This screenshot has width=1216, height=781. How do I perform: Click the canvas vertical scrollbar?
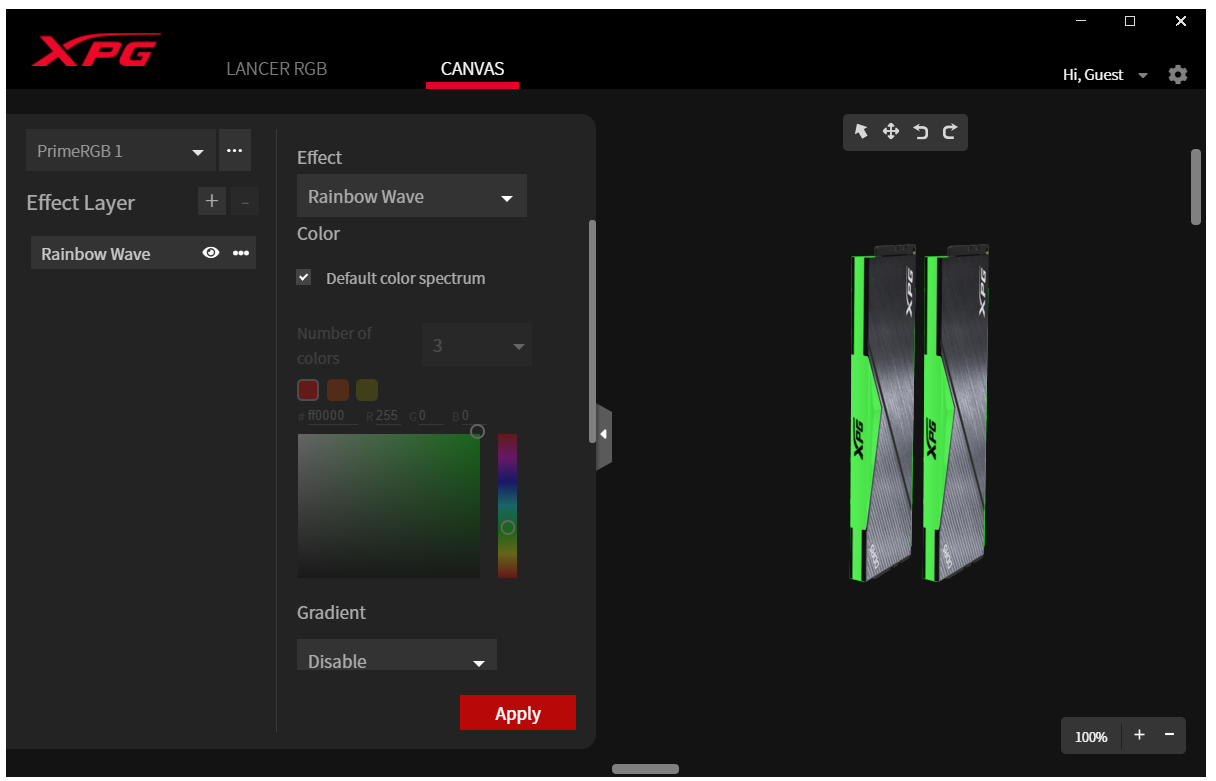[x=1195, y=187]
